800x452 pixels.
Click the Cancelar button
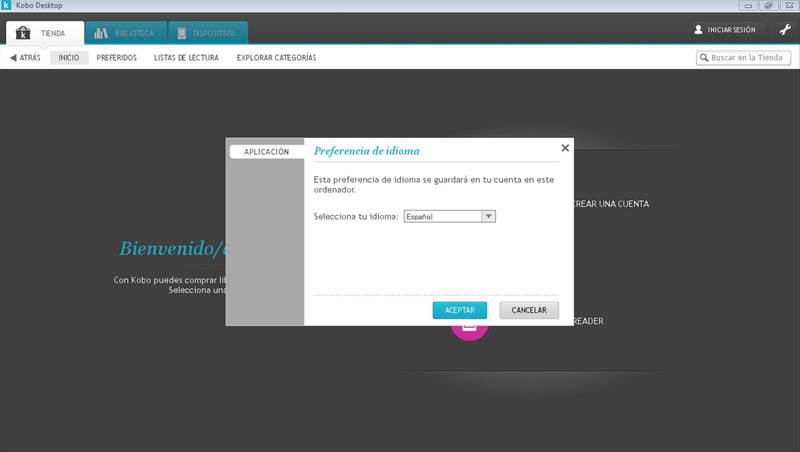(529, 310)
